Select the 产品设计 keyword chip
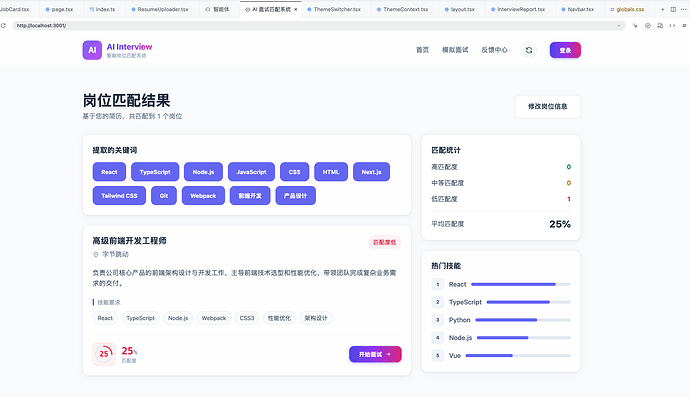This screenshot has width=690, height=397. tap(295, 196)
